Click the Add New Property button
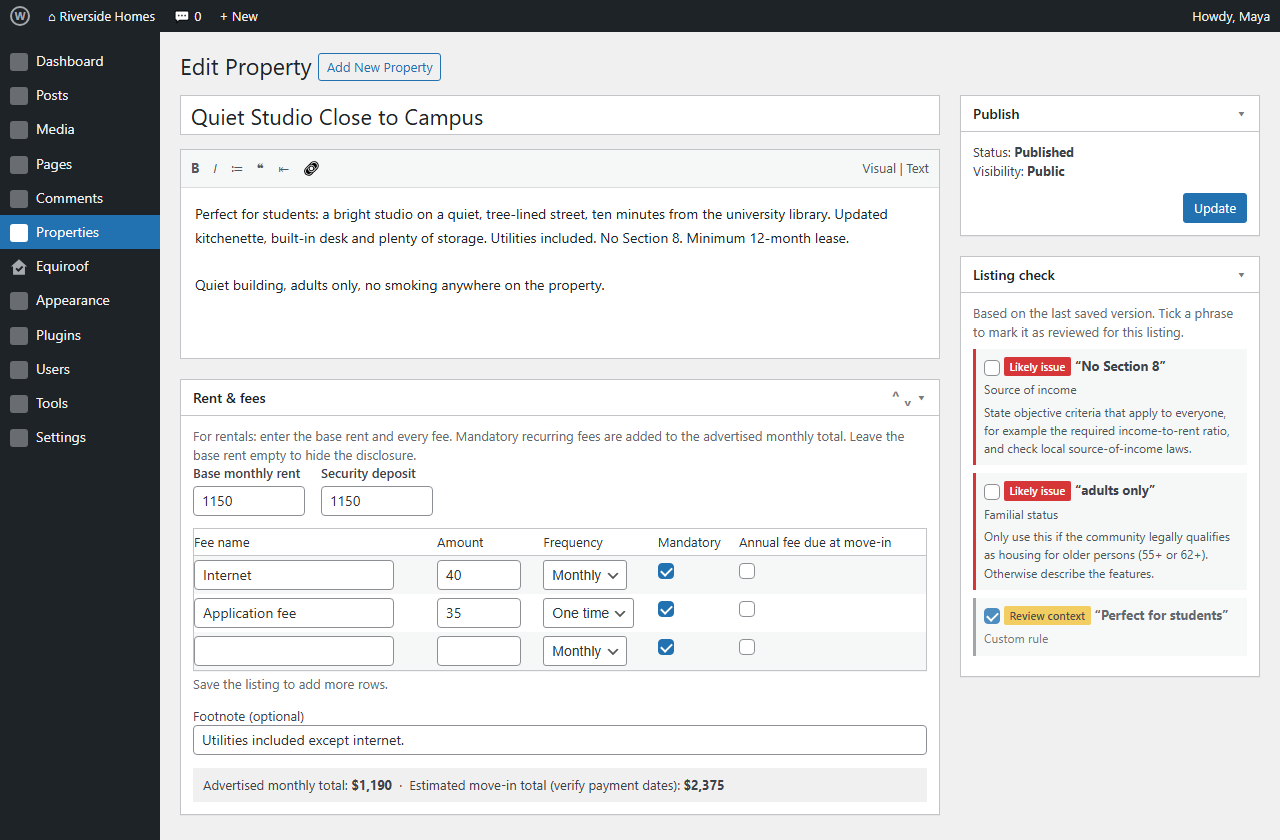Screen dimensions: 1280x840 tap(379, 67)
